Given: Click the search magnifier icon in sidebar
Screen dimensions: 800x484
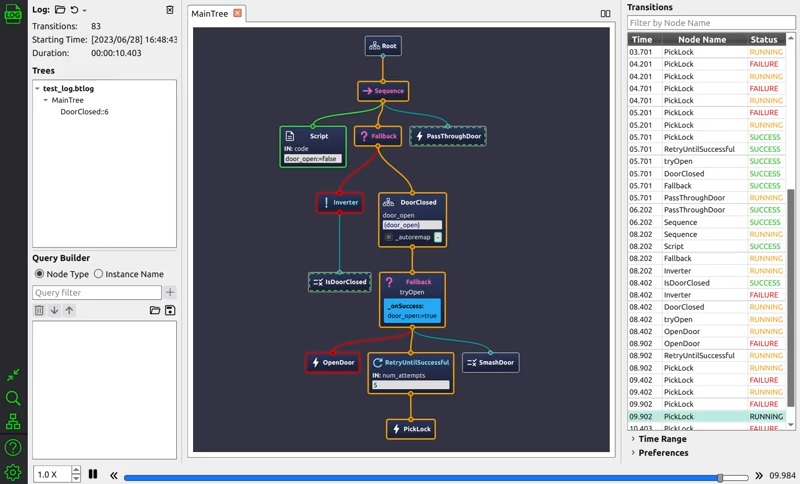Looking at the screenshot, I should pyautogui.click(x=13, y=398).
